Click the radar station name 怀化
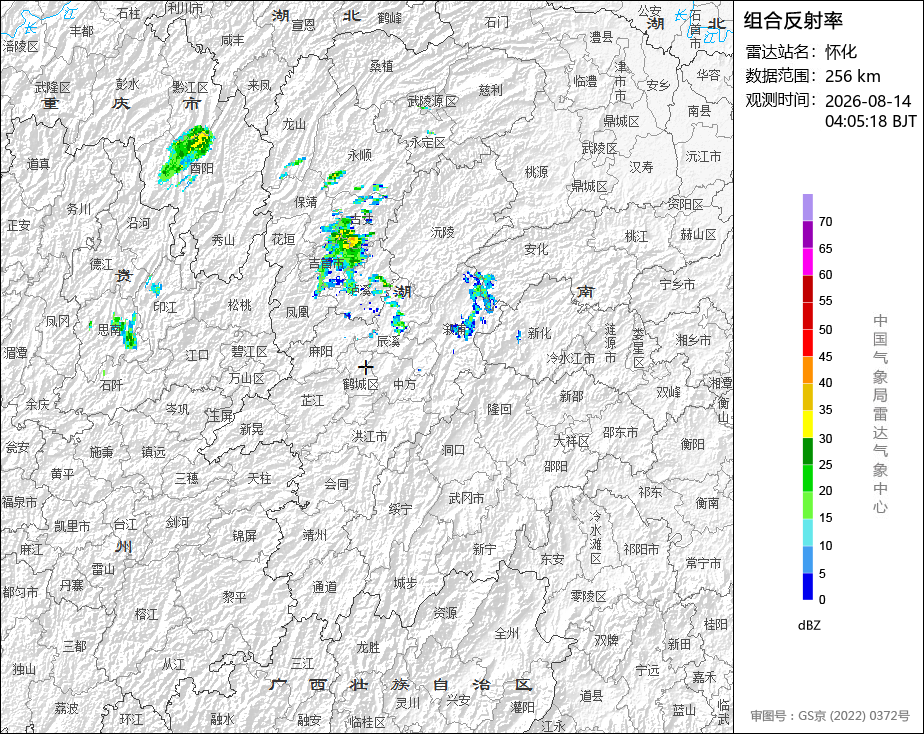Viewport: 924px width, 734px height. point(841,52)
